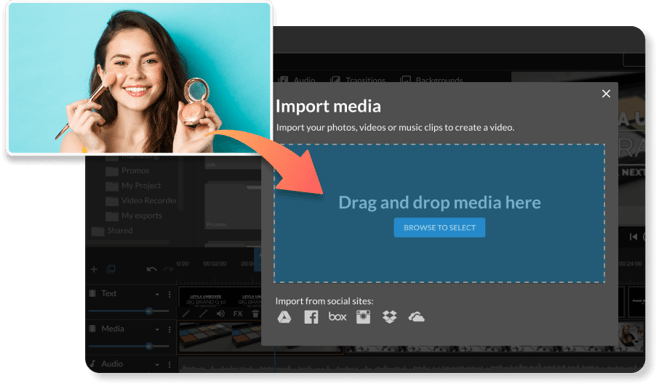Import from Box icon
This screenshot has height=386, width=659.
point(337,317)
